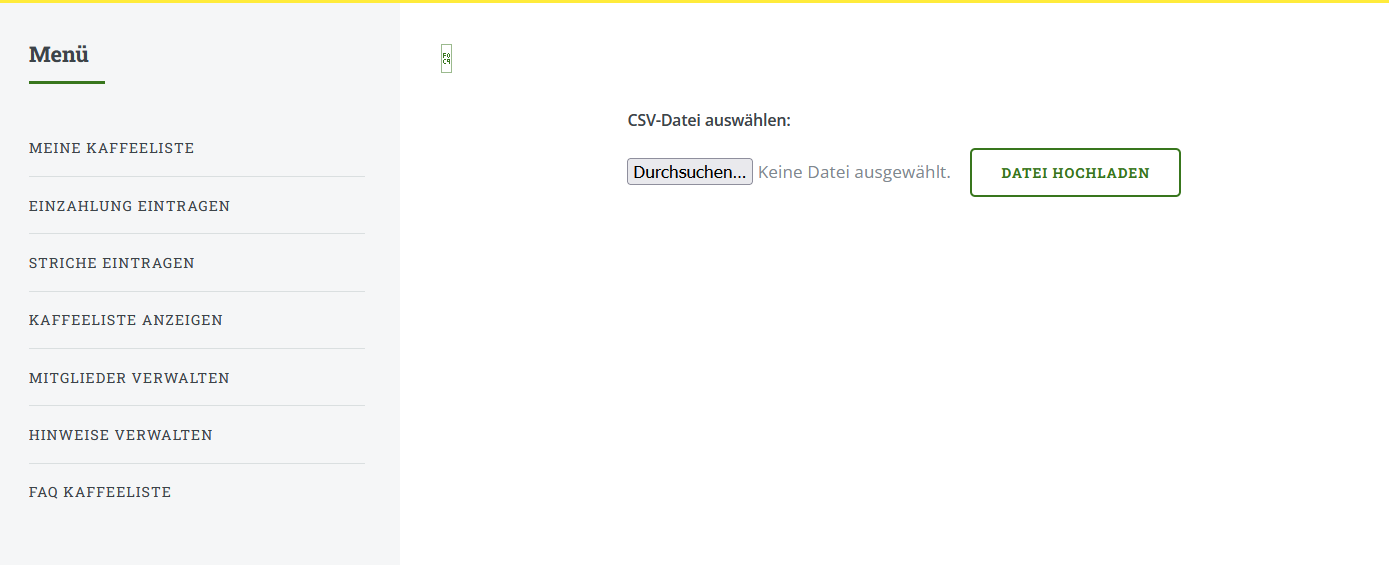This screenshot has width=1389, height=565.
Task: Click the 'Keine Datei ausgewählt.' file status text
Action: coord(854,172)
